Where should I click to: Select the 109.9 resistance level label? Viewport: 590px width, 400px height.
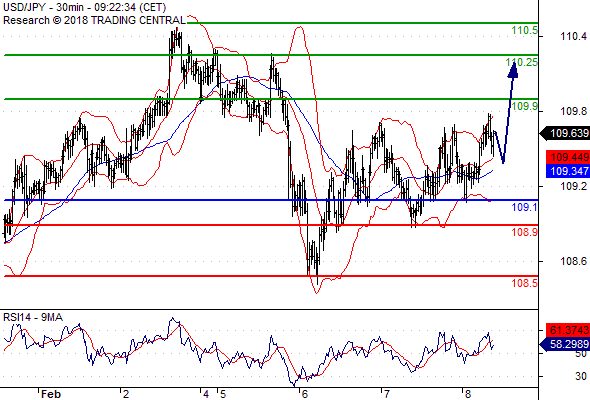point(525,106)
